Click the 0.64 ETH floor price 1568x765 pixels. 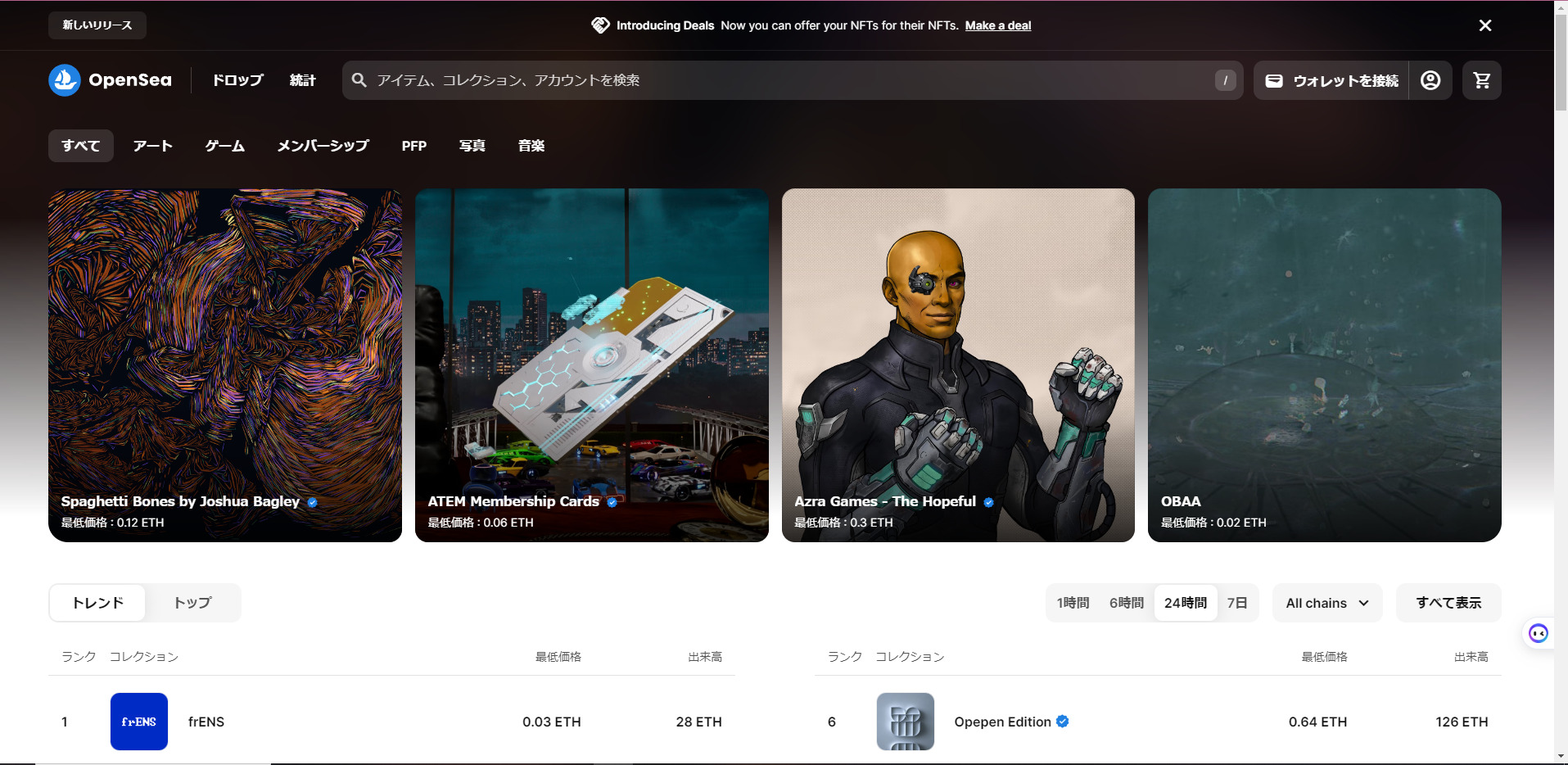1318,722
